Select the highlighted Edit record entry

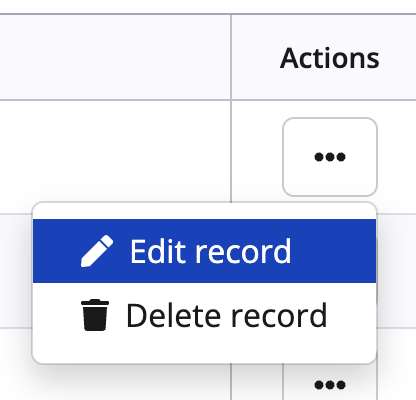click(x=205, y=251)
